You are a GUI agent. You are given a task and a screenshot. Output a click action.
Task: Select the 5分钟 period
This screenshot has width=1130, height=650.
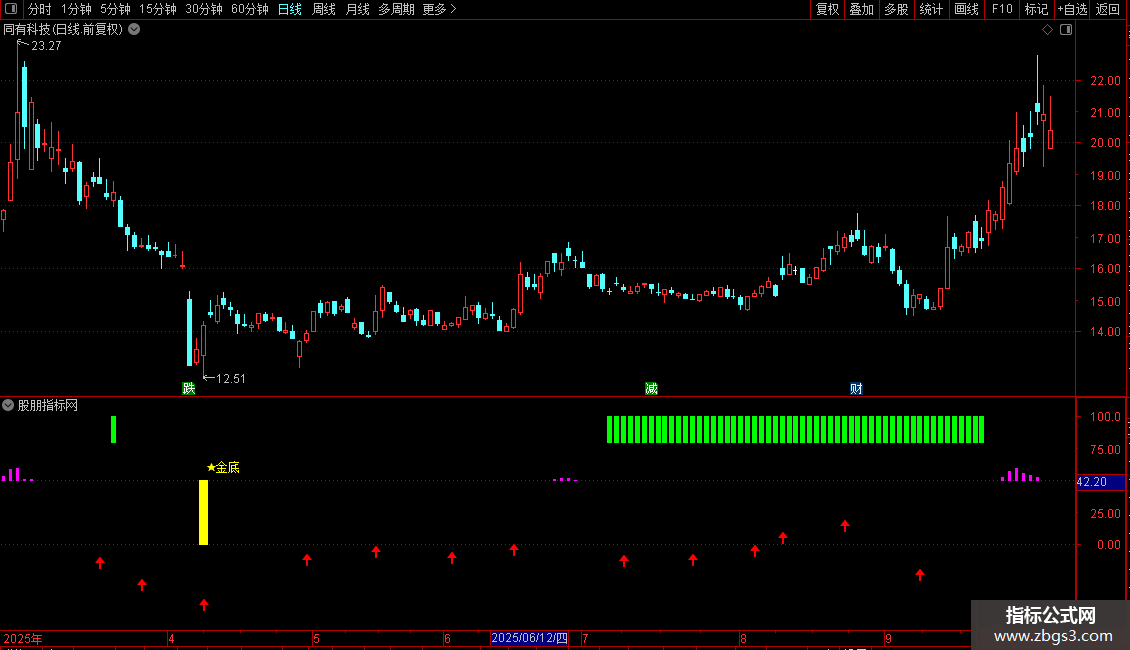115,9
